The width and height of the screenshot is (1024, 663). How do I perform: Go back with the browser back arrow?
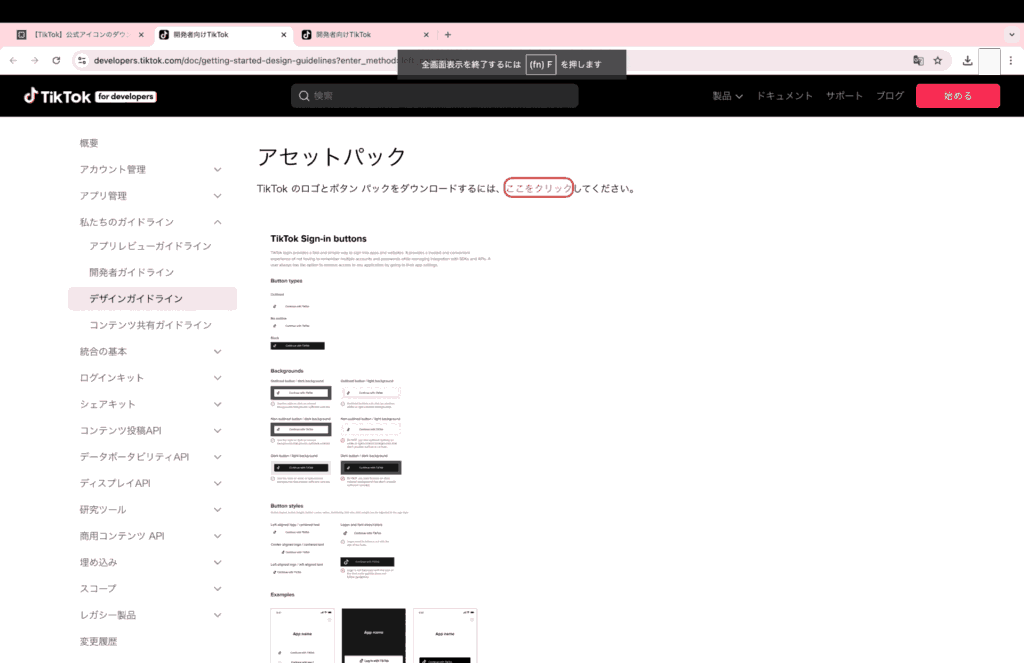click(x=14, y=61)
